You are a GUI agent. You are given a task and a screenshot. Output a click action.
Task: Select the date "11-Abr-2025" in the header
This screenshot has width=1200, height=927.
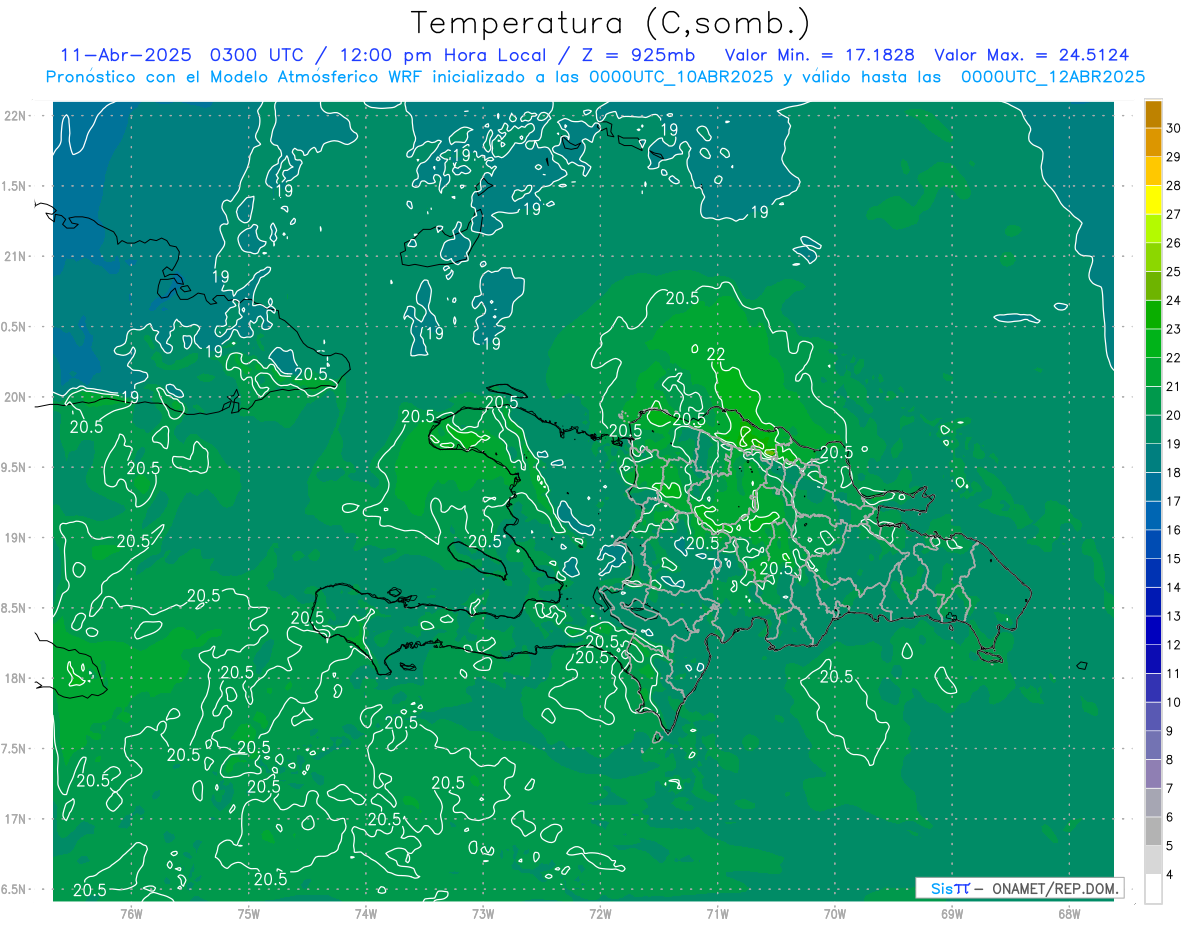127,55
